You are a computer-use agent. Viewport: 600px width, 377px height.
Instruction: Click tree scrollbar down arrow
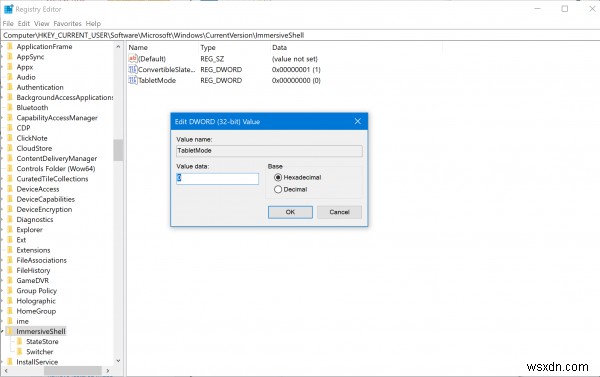[x=118, y=361]
